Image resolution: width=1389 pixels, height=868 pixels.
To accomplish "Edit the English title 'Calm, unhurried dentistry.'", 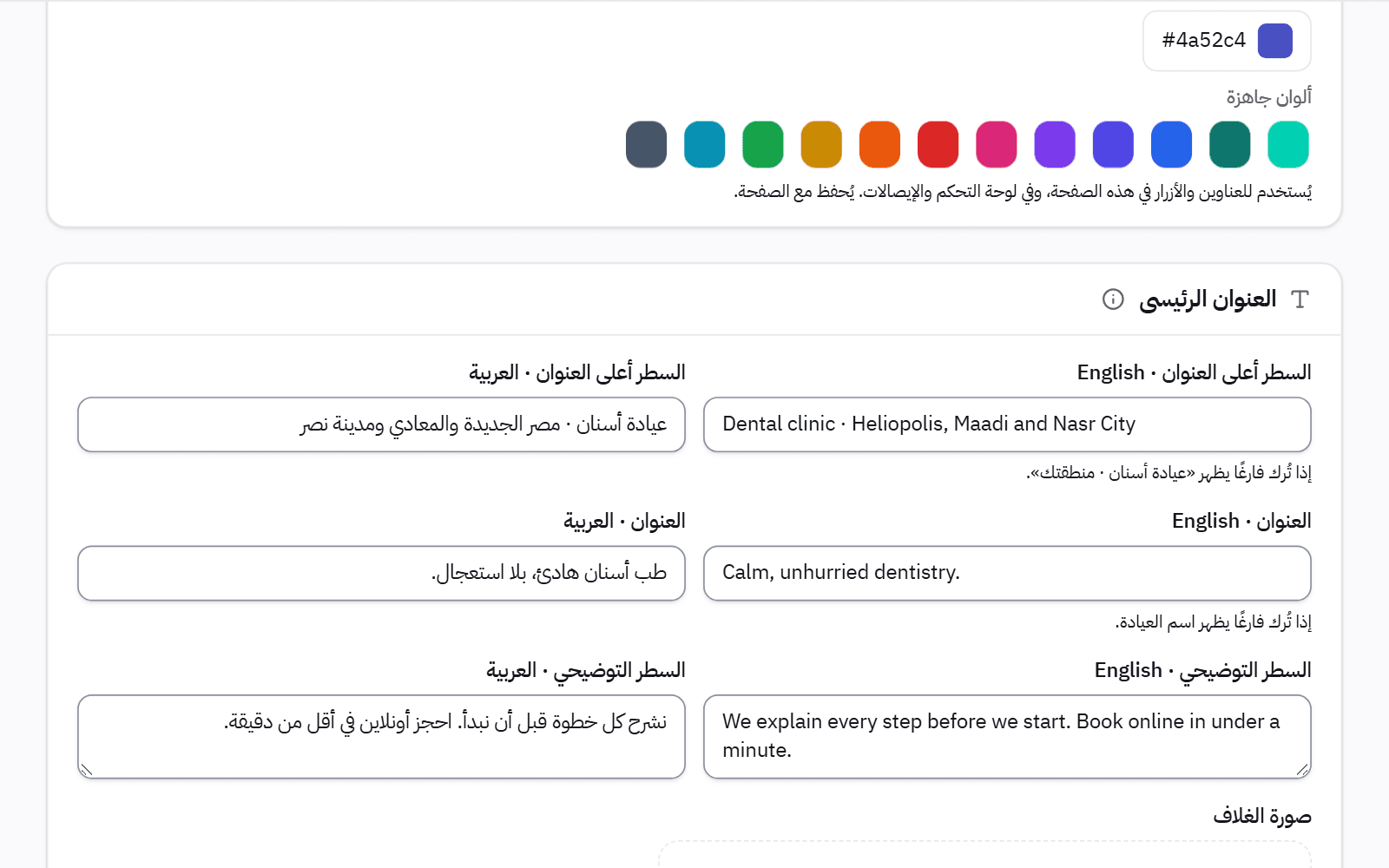I will pos(1007,573).
